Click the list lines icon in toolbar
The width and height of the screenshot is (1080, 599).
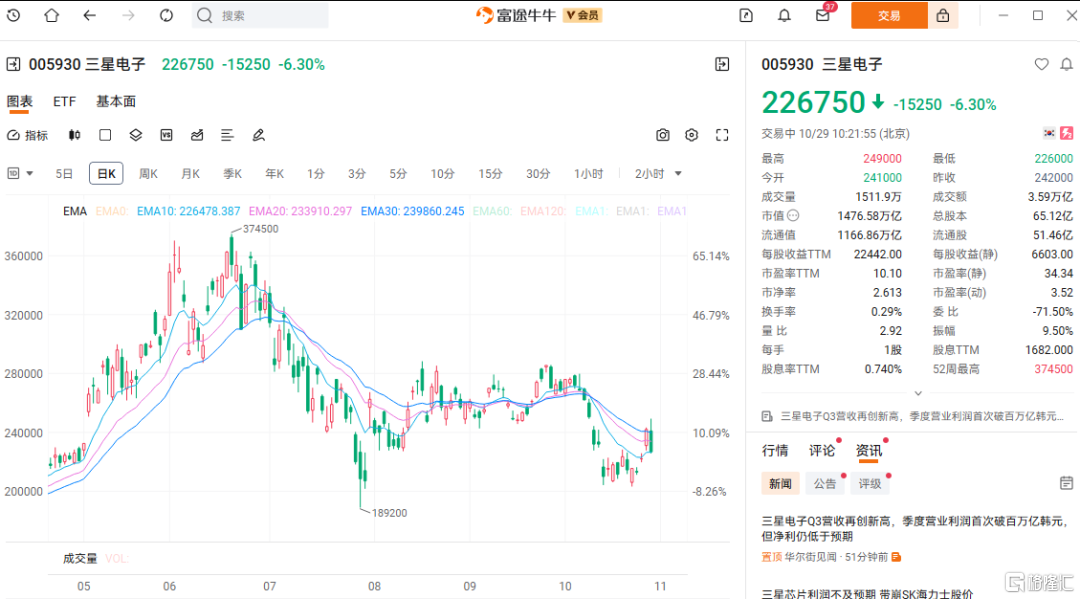[227, 135]
